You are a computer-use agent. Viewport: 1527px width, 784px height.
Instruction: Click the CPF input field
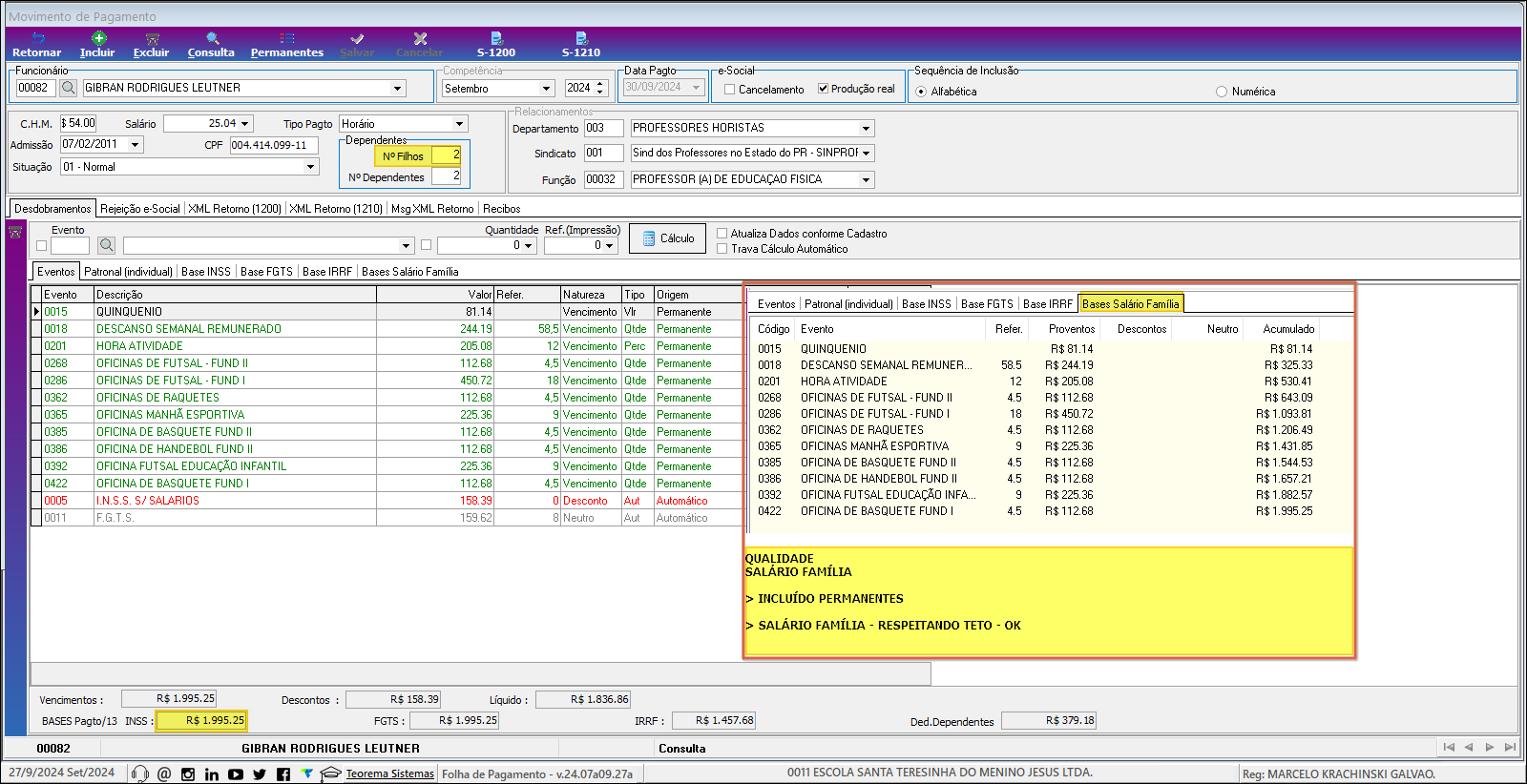coord(275,145)
